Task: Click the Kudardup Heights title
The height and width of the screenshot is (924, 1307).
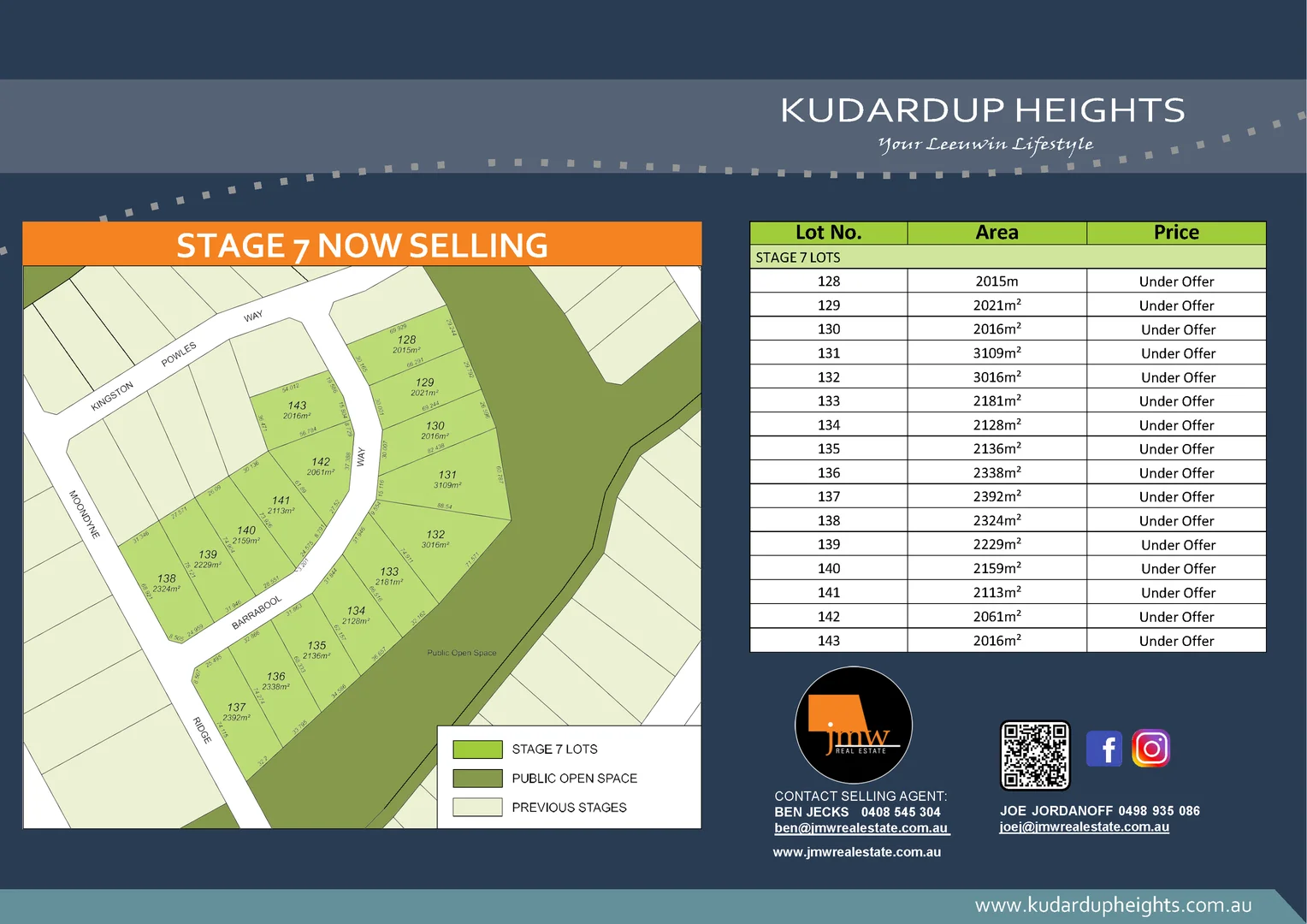Action: click(982, 110)
